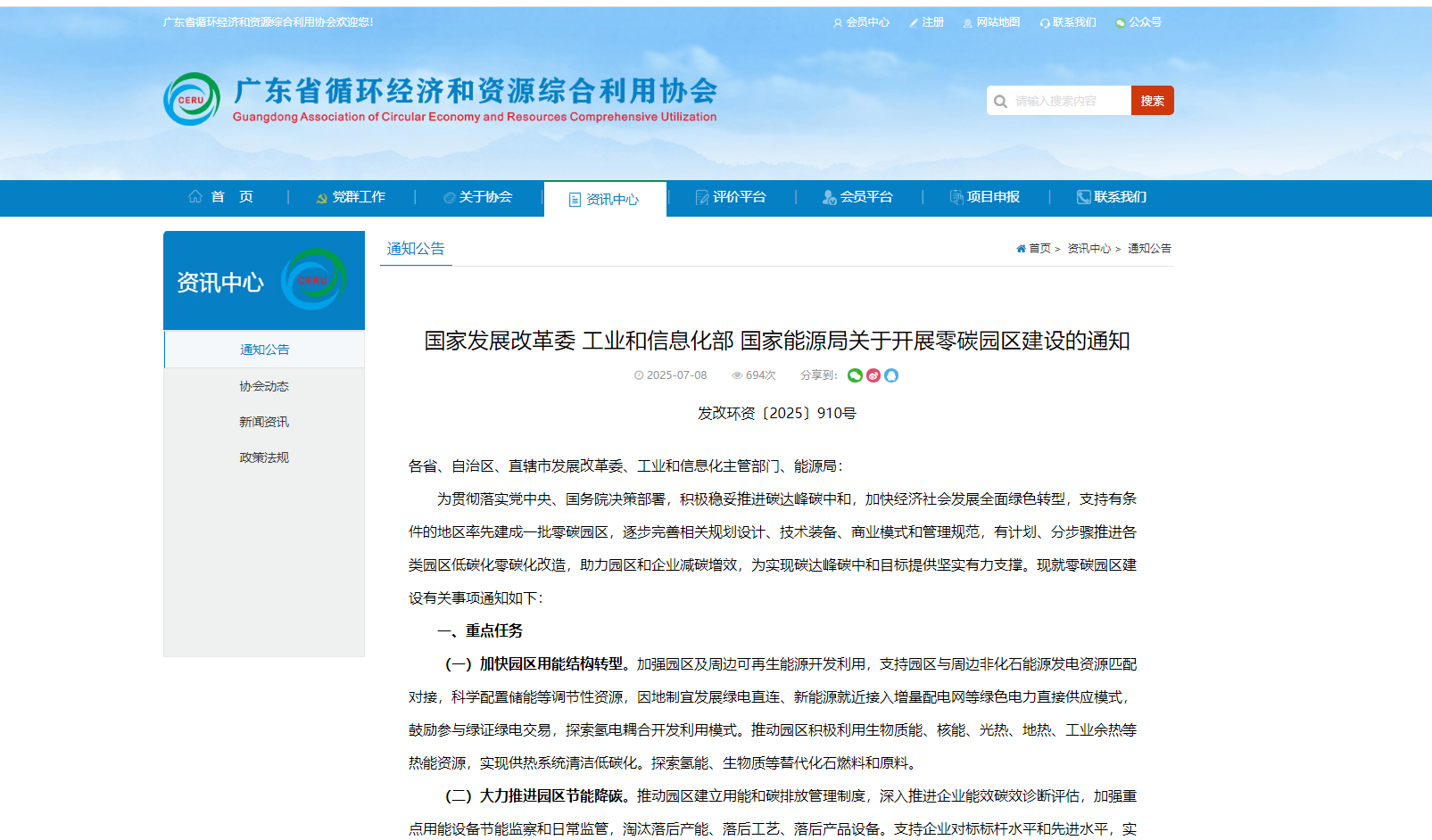Screen dimensions: 1432x840
Task: Open the 会员中心 top link
Action: (867, 22)
